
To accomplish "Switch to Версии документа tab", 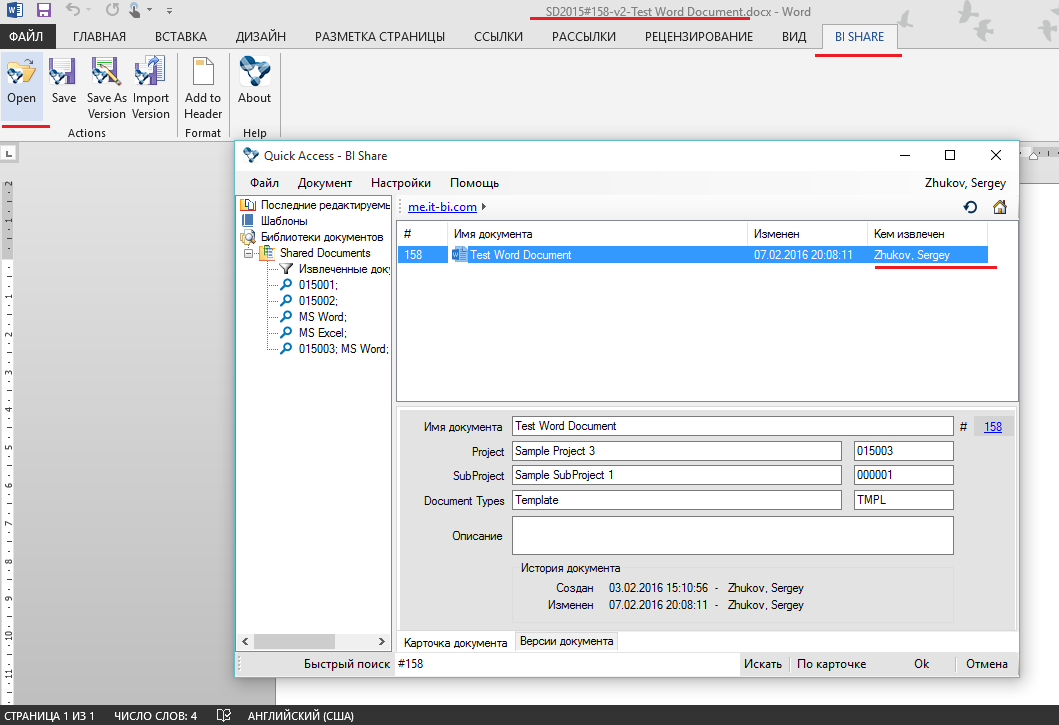I will tap(567, 641).
